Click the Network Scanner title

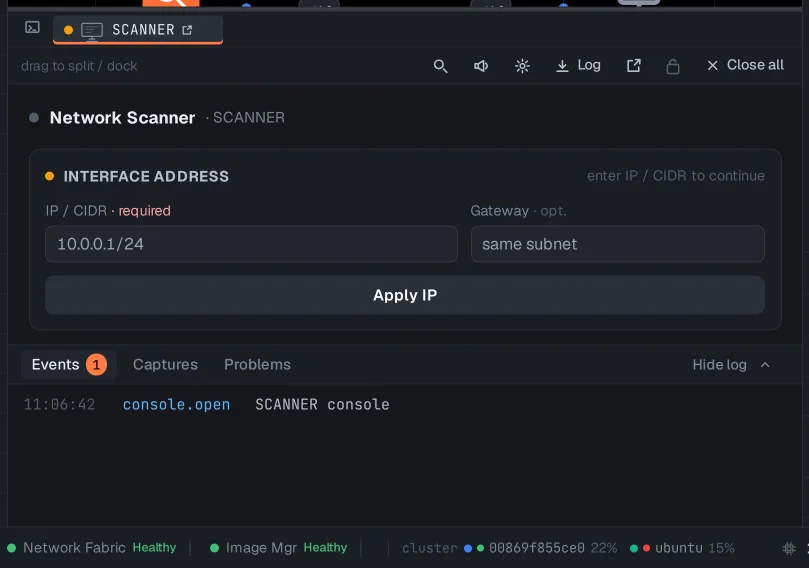click(x=122, y=118)
